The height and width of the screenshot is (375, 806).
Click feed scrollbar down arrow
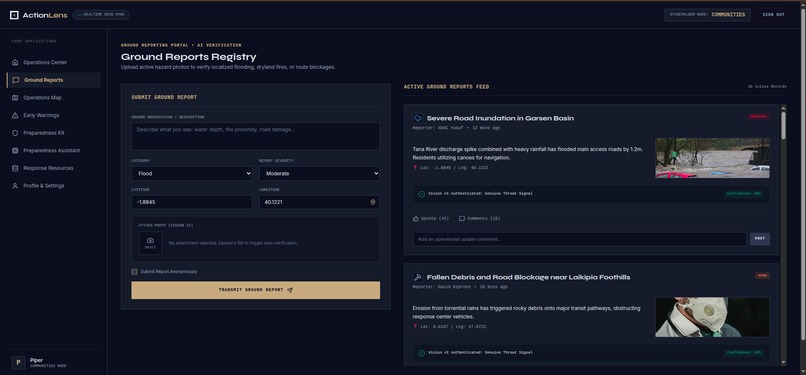783,362
